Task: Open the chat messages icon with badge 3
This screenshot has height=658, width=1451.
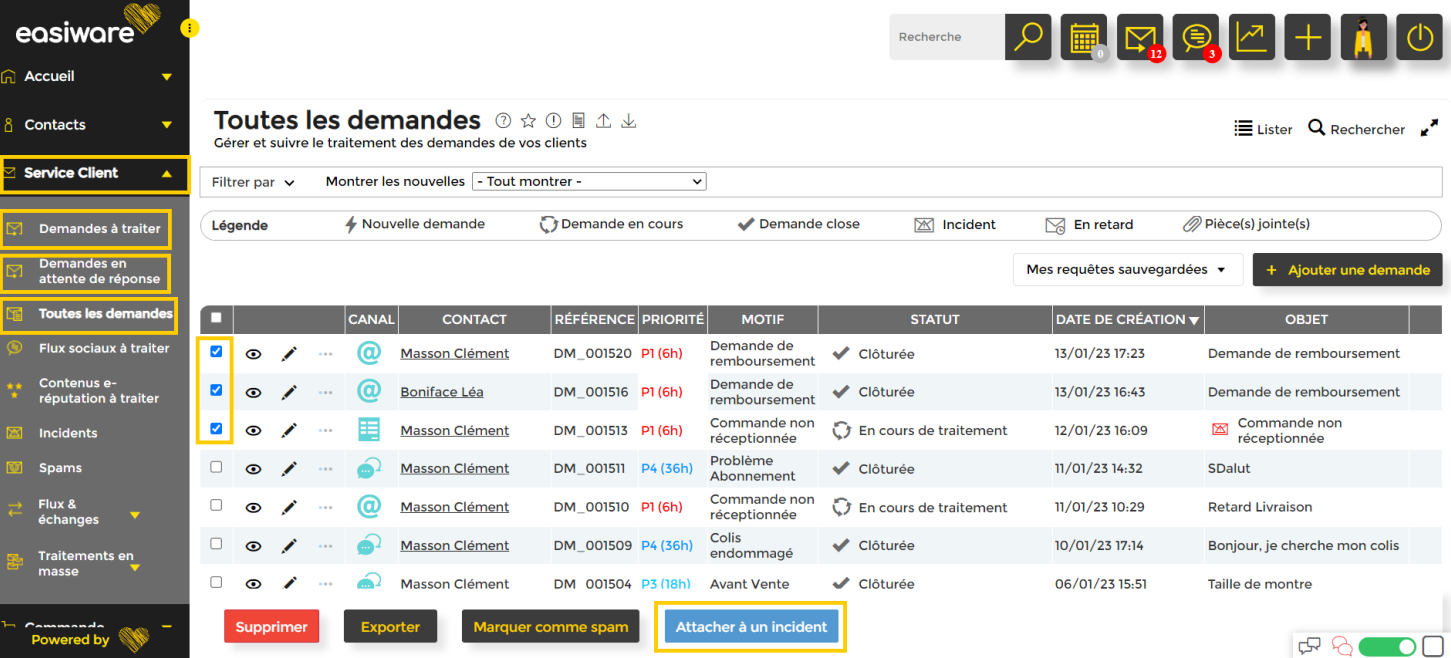Action: click(1195, 37)
